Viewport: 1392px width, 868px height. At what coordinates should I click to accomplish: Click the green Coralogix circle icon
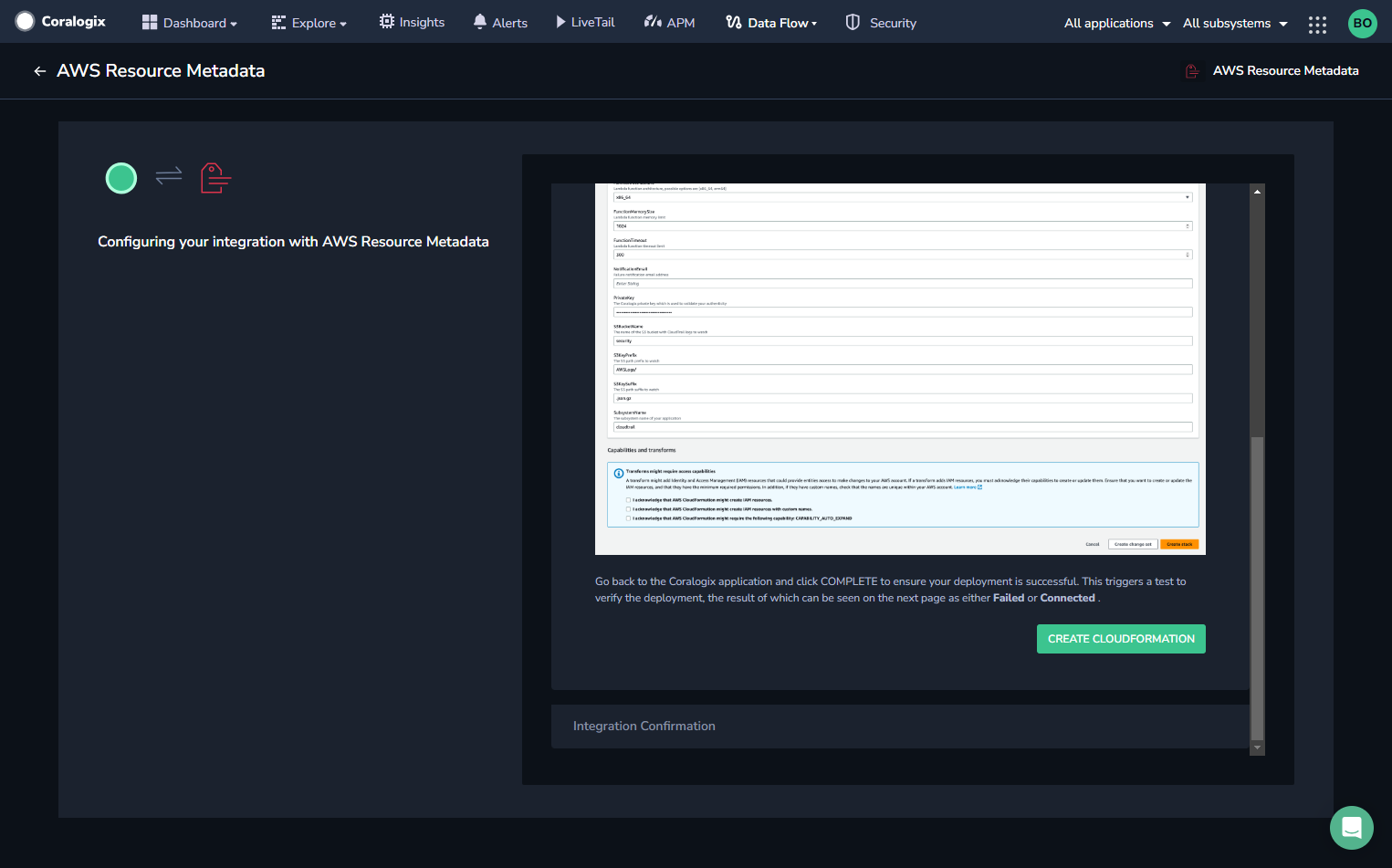point(121,178)
